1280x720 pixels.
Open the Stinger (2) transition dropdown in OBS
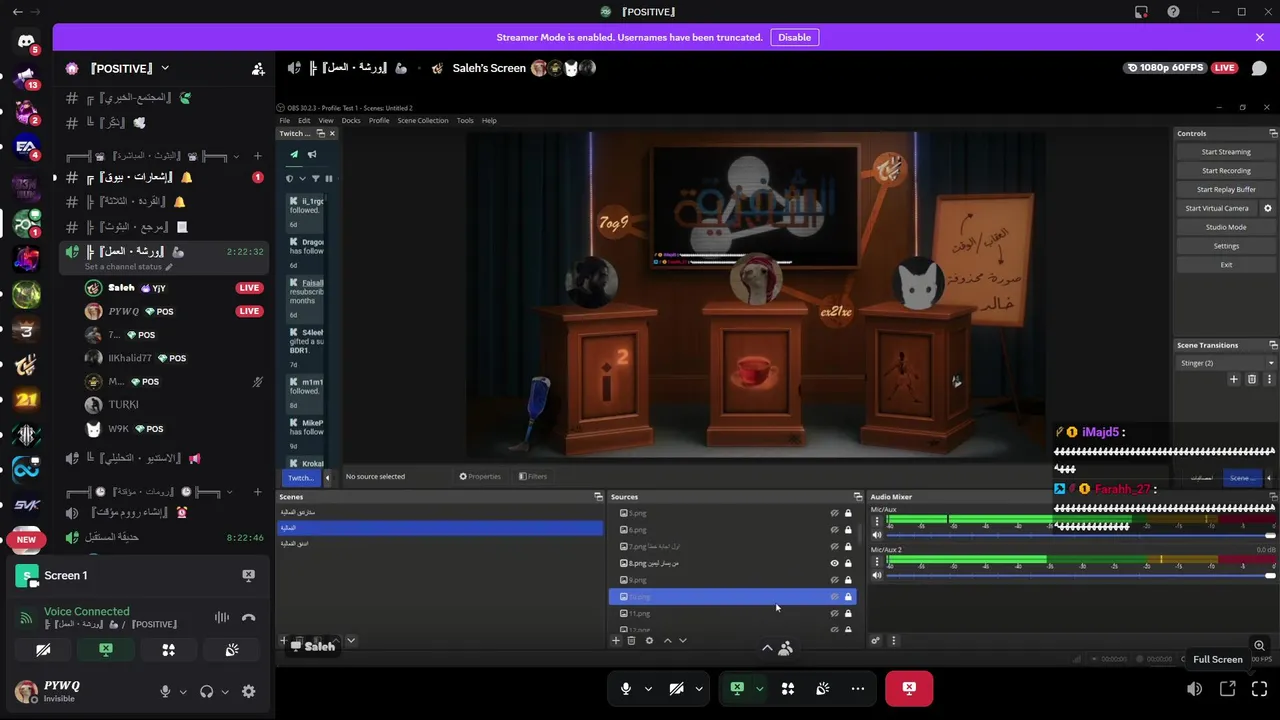click(1227, 363)
